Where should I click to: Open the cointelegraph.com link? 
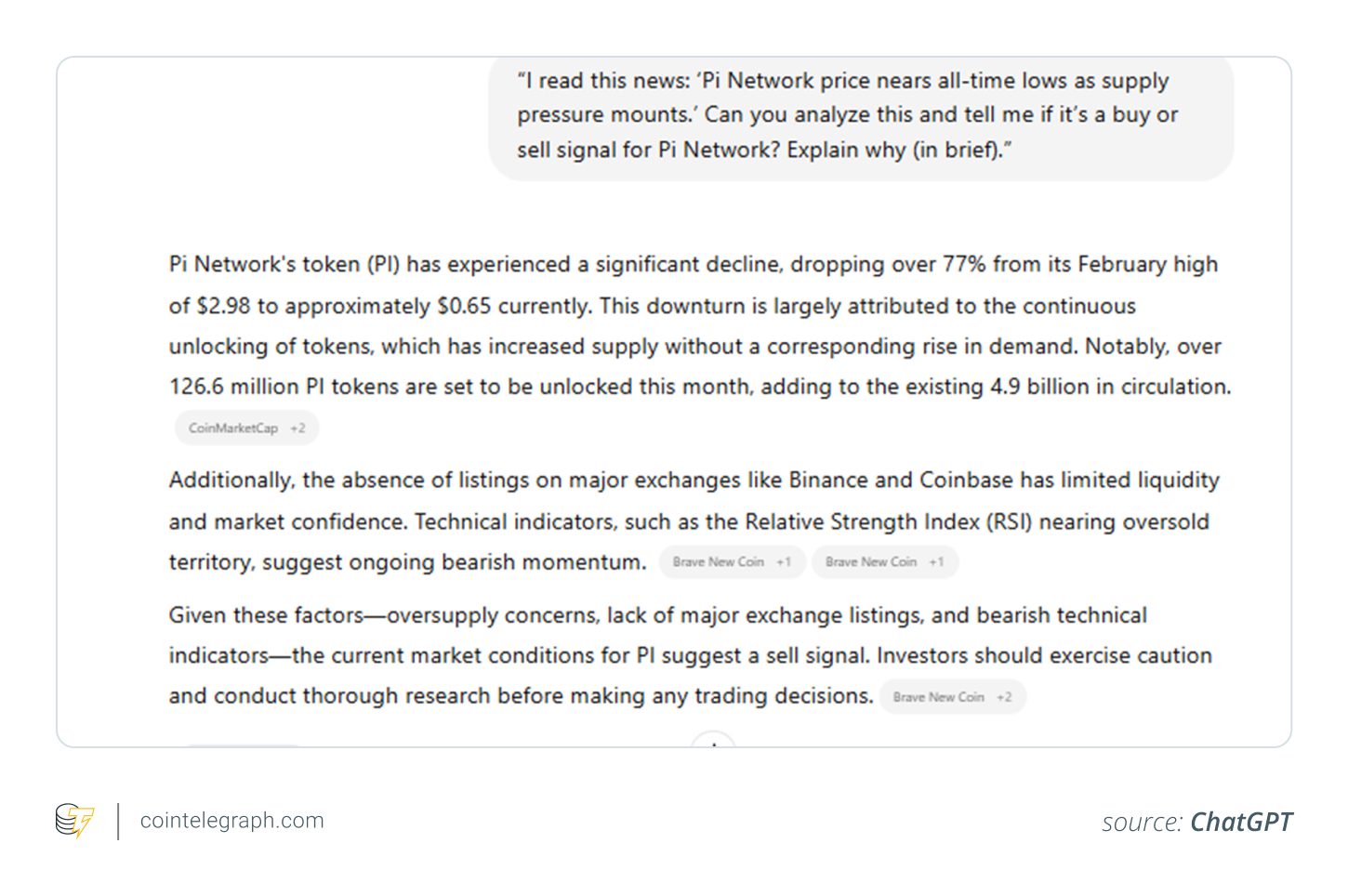click(x=231, y=820)
